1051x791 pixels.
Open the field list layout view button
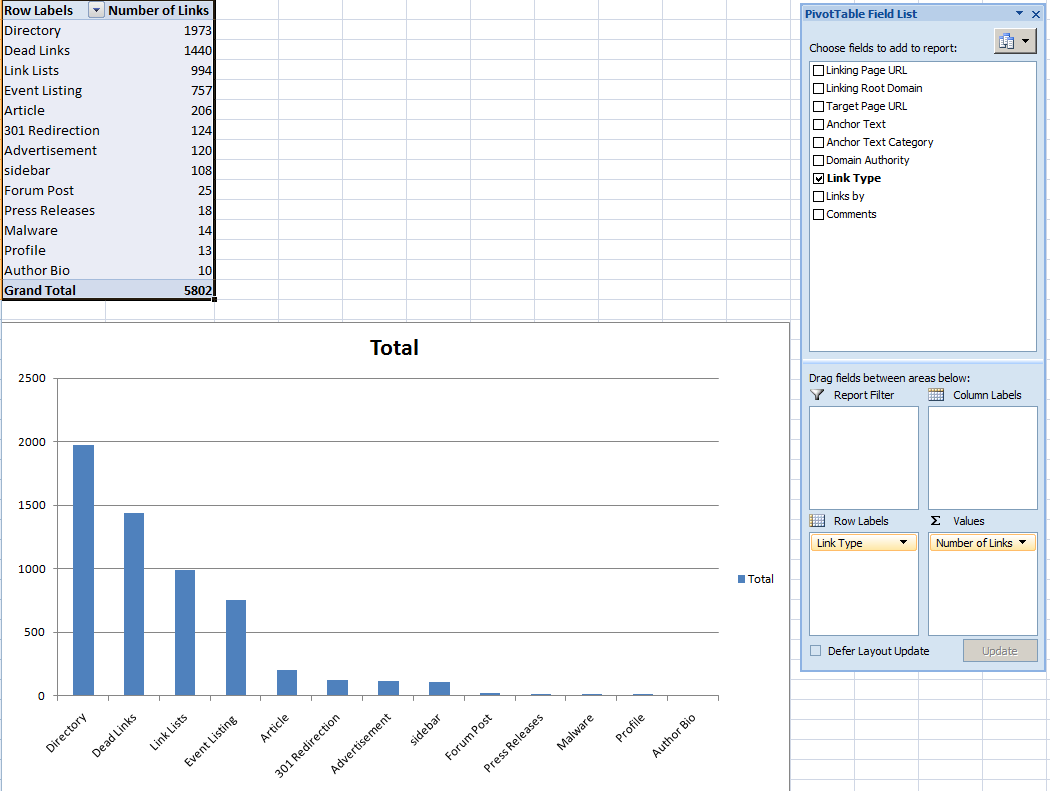pyautogui.click(x=1015, y=41)
